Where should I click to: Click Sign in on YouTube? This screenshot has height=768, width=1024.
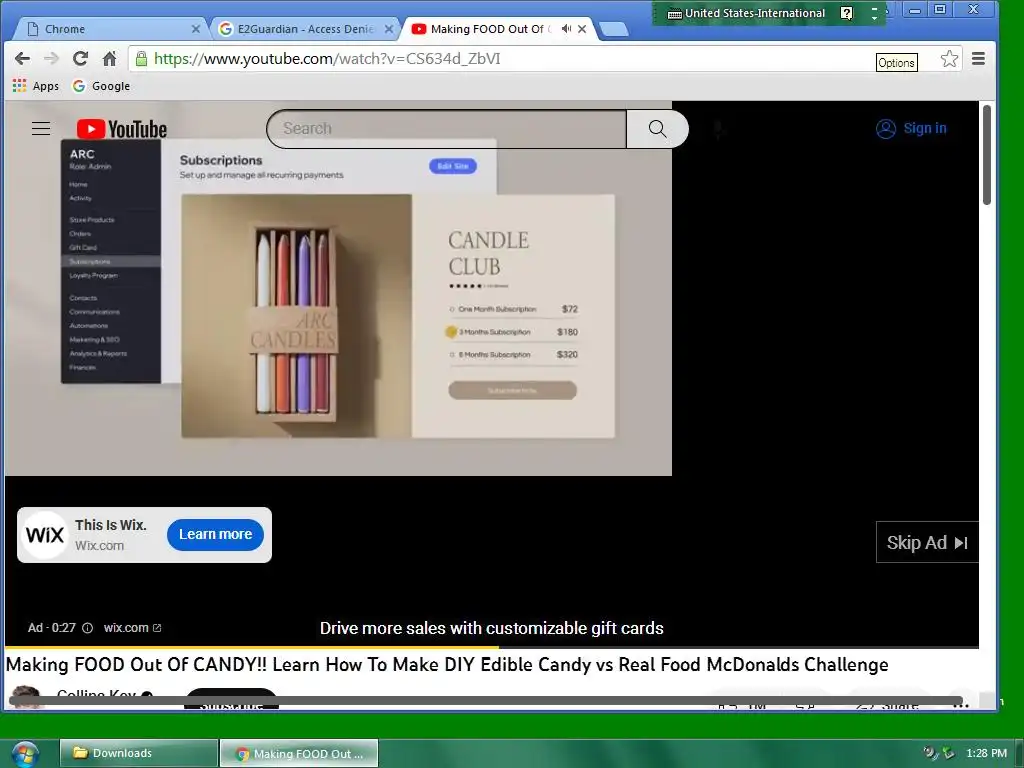click(911, 129)
